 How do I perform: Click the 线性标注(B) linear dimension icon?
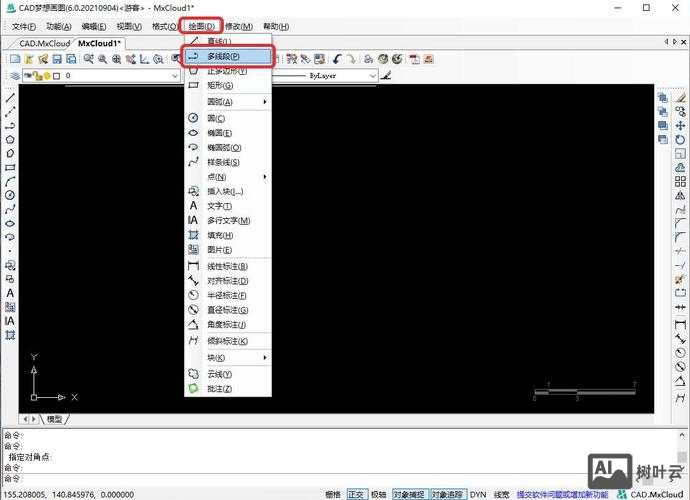coord(194,266)
